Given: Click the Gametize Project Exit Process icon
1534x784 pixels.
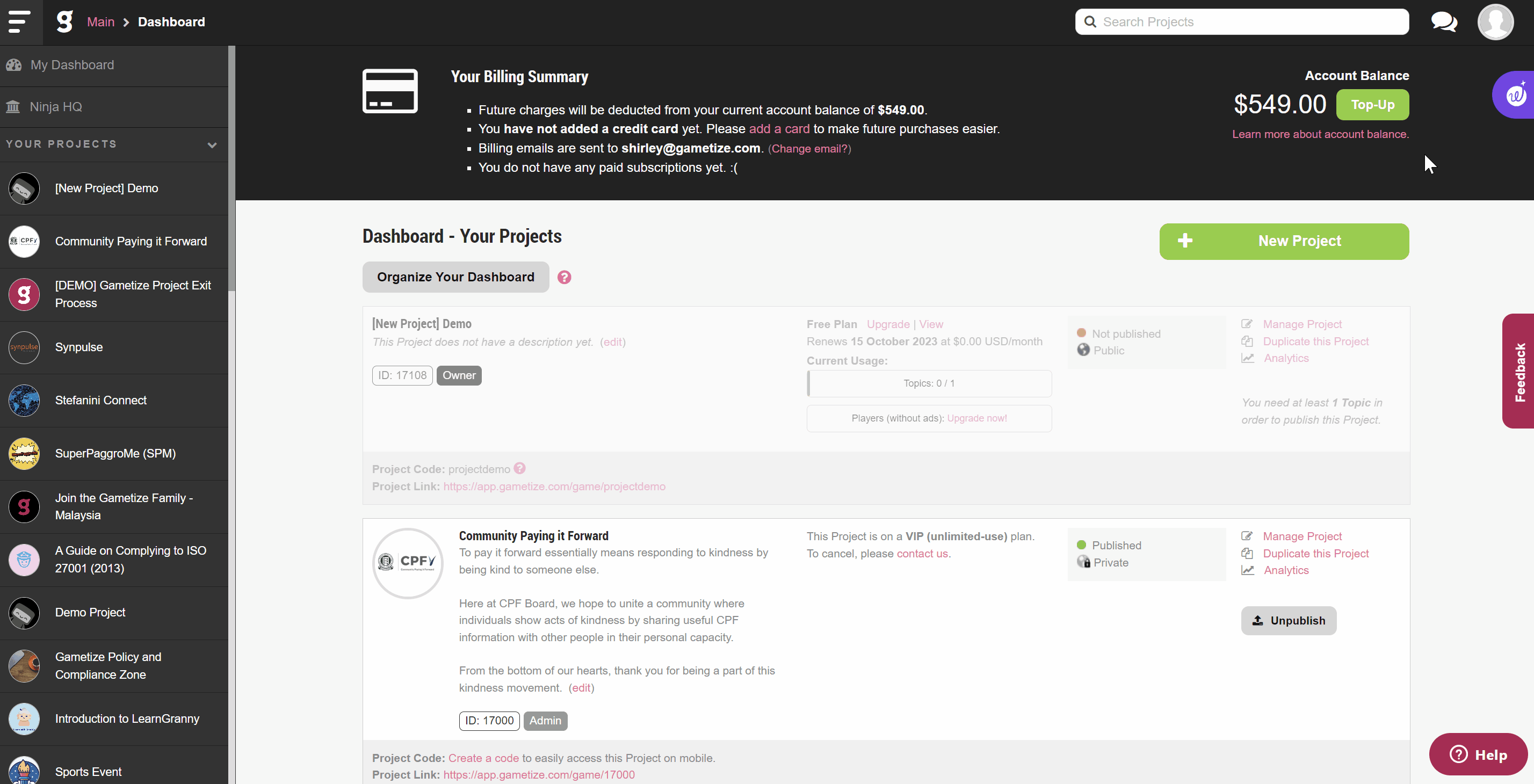Looking at the screenshot, I should pos(24,295).
